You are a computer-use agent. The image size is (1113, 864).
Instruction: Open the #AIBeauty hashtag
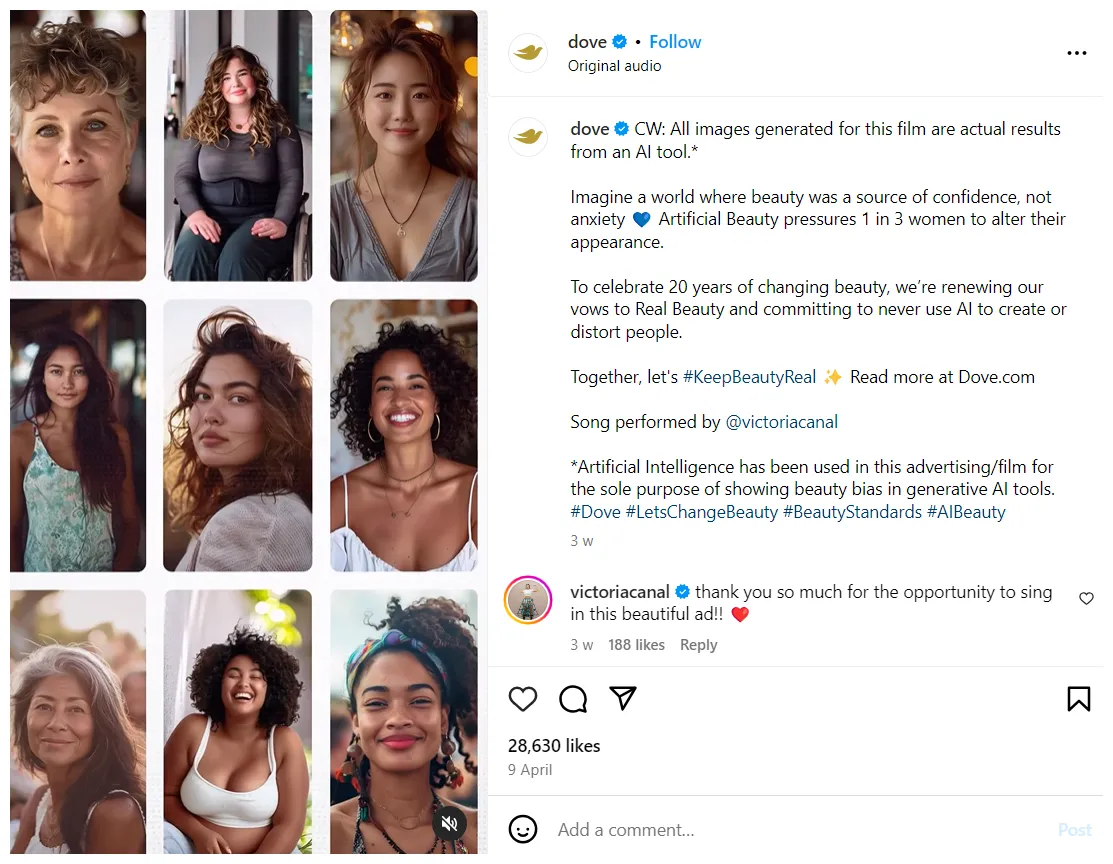[x=965, y=512]
